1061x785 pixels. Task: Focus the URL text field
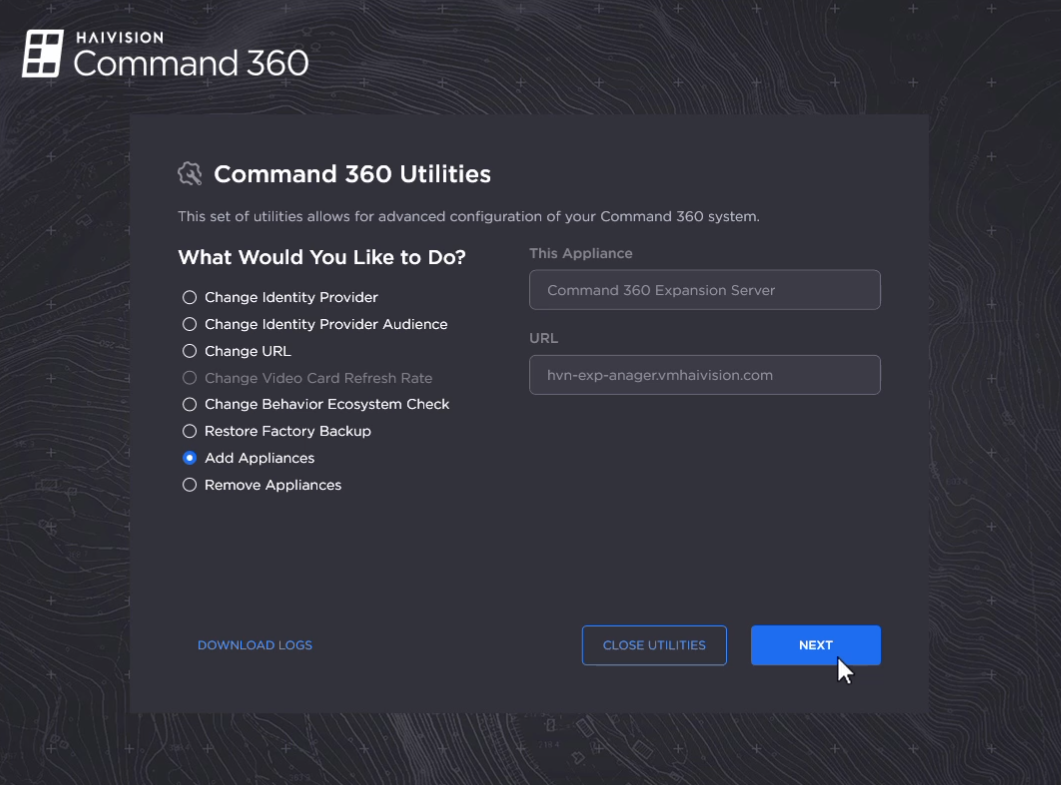[x=704, y=375]
